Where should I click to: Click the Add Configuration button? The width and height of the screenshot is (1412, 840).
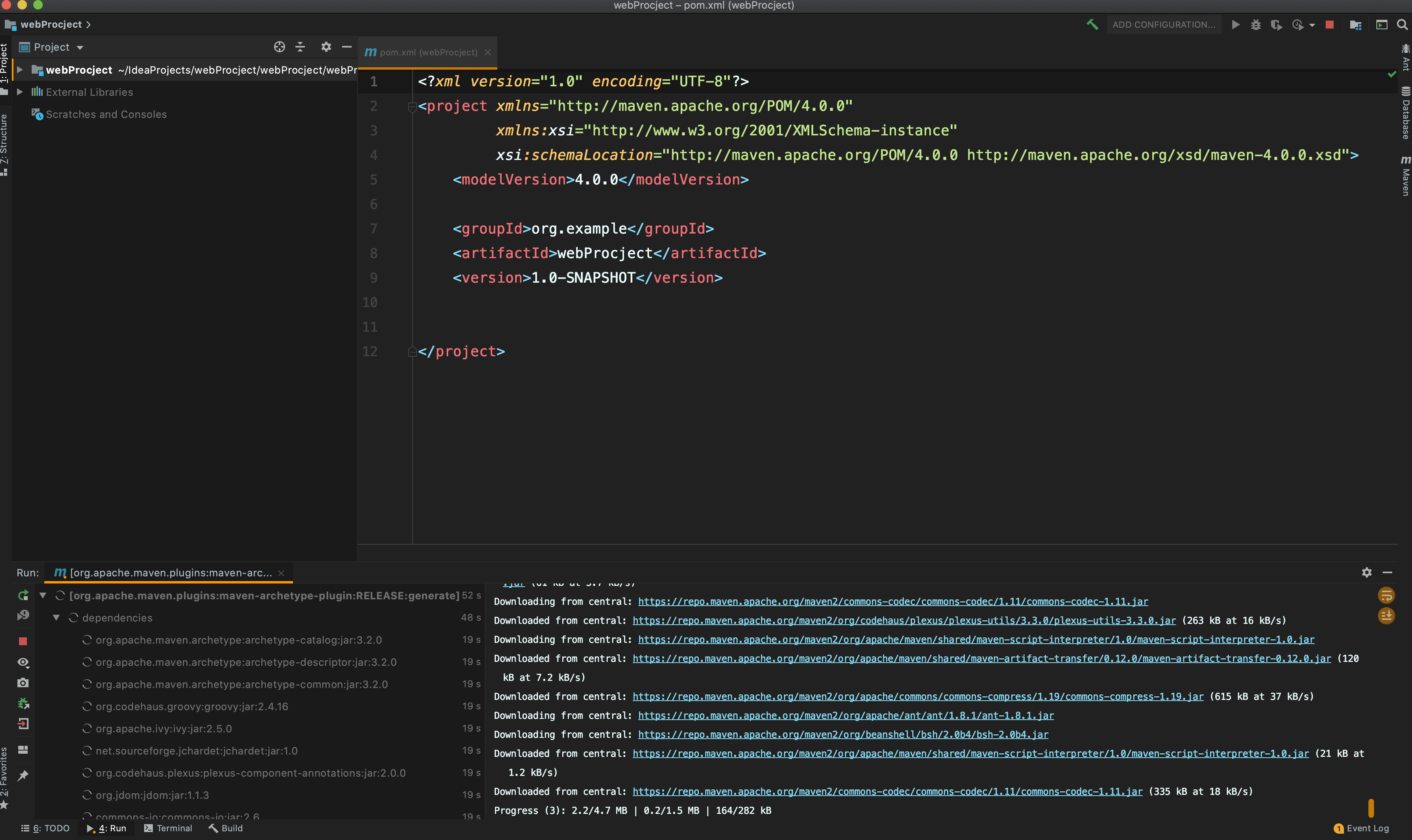(1163, 24)
